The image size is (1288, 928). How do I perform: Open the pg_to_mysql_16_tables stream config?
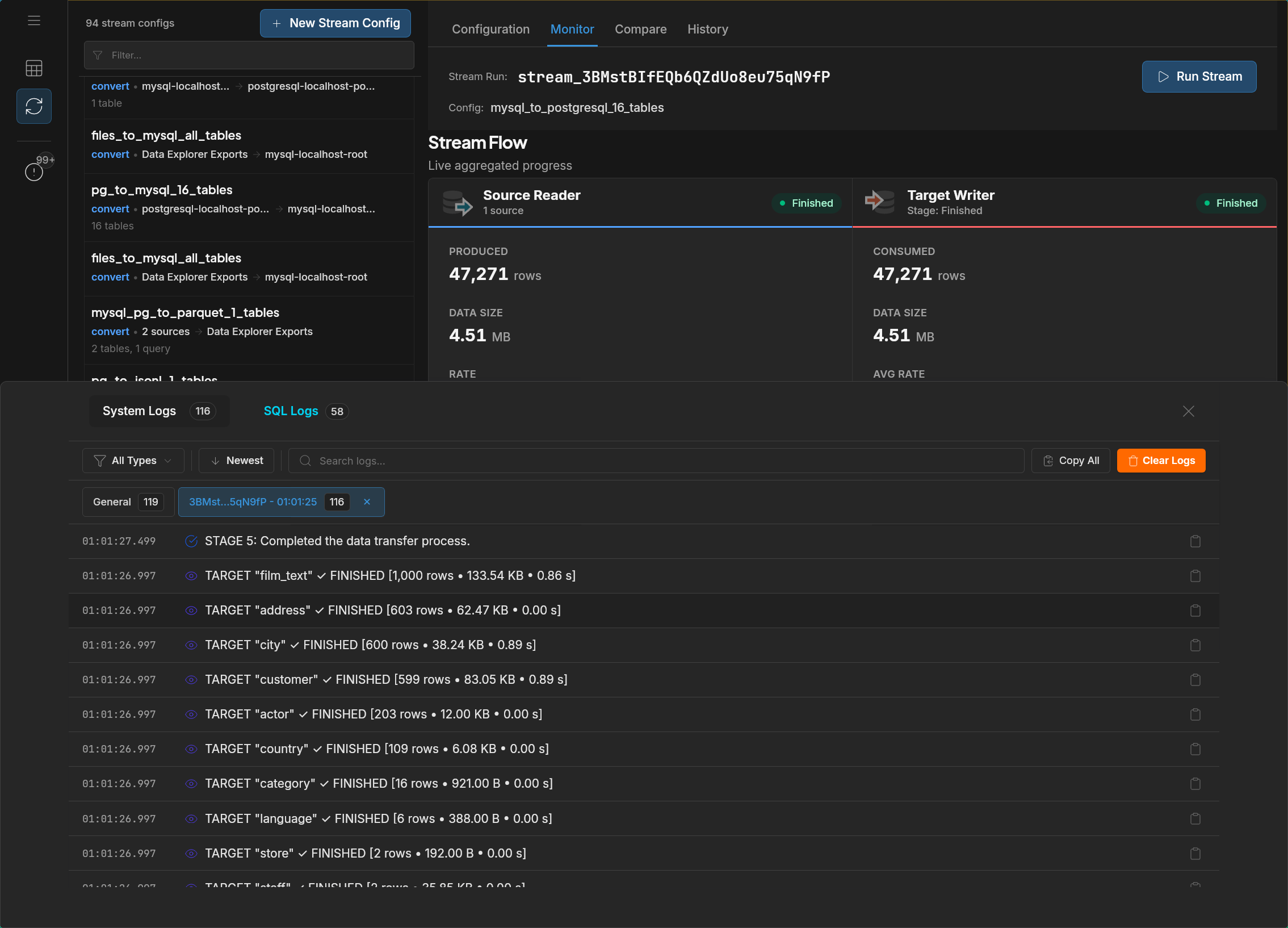[x=249, y=207]
